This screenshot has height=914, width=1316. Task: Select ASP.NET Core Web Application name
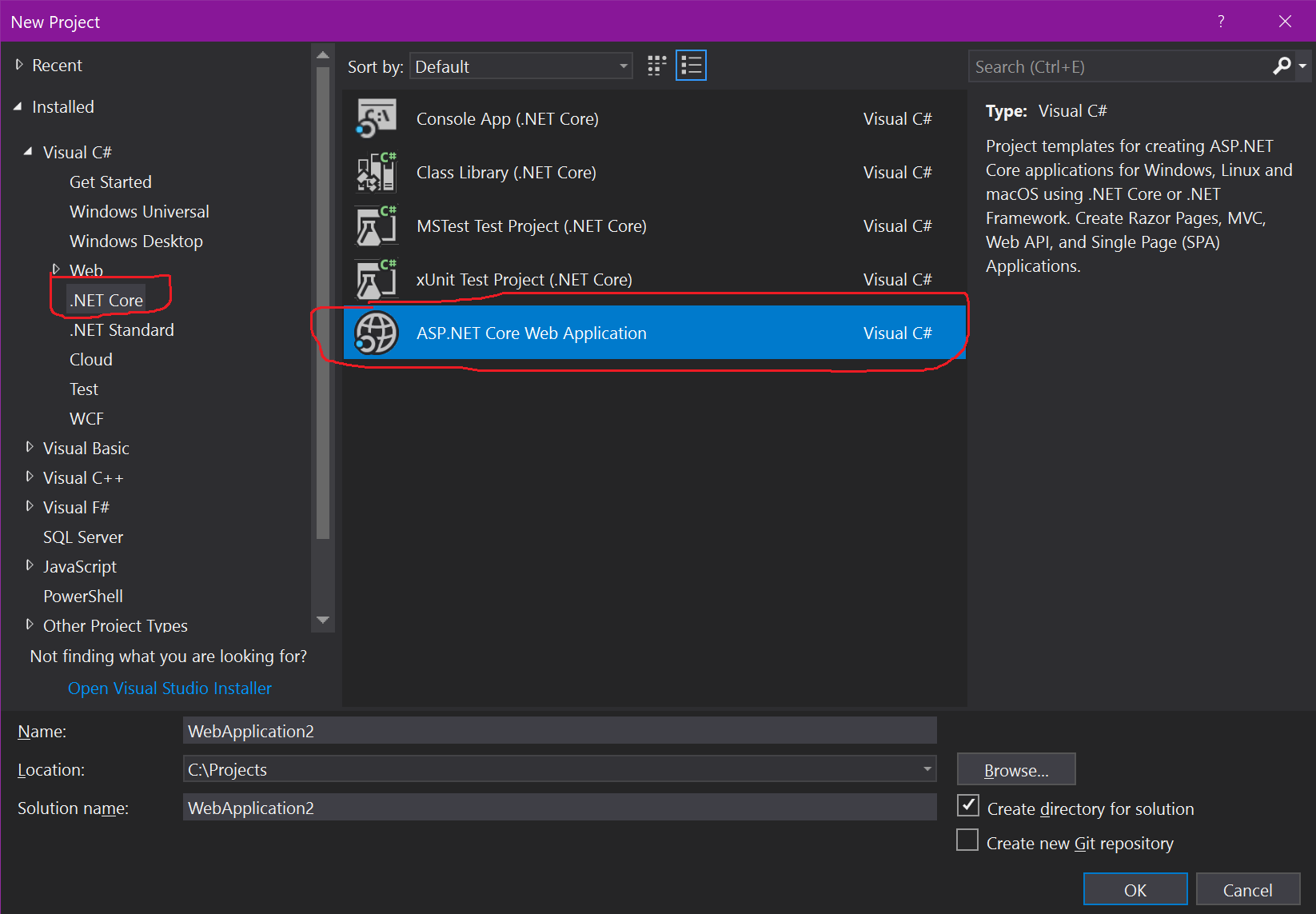coord(532,333)
